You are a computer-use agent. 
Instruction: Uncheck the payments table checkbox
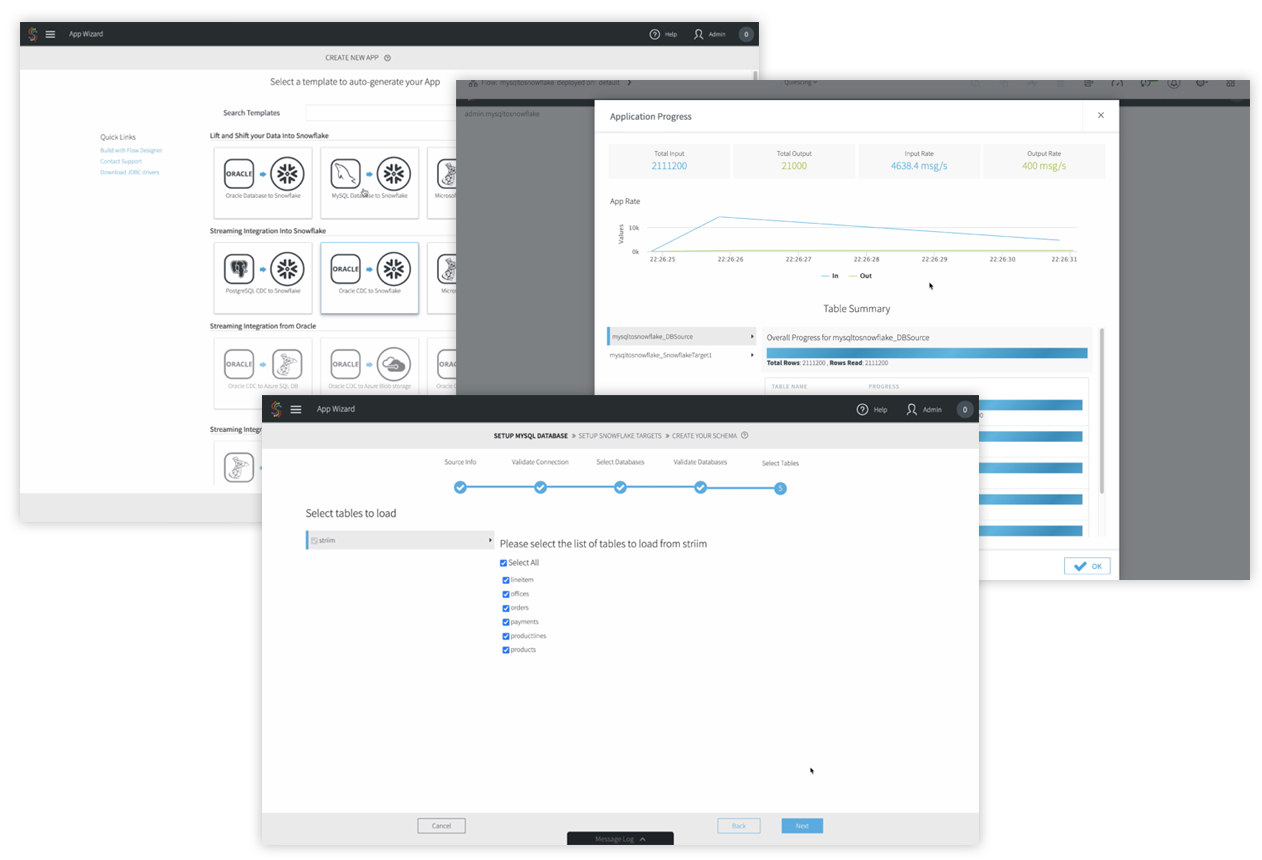point(506,622)
